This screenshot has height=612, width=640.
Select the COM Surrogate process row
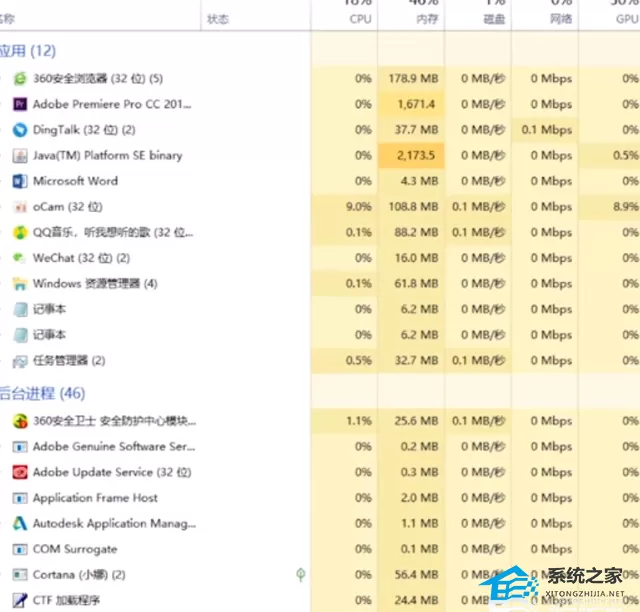[320, 549]
